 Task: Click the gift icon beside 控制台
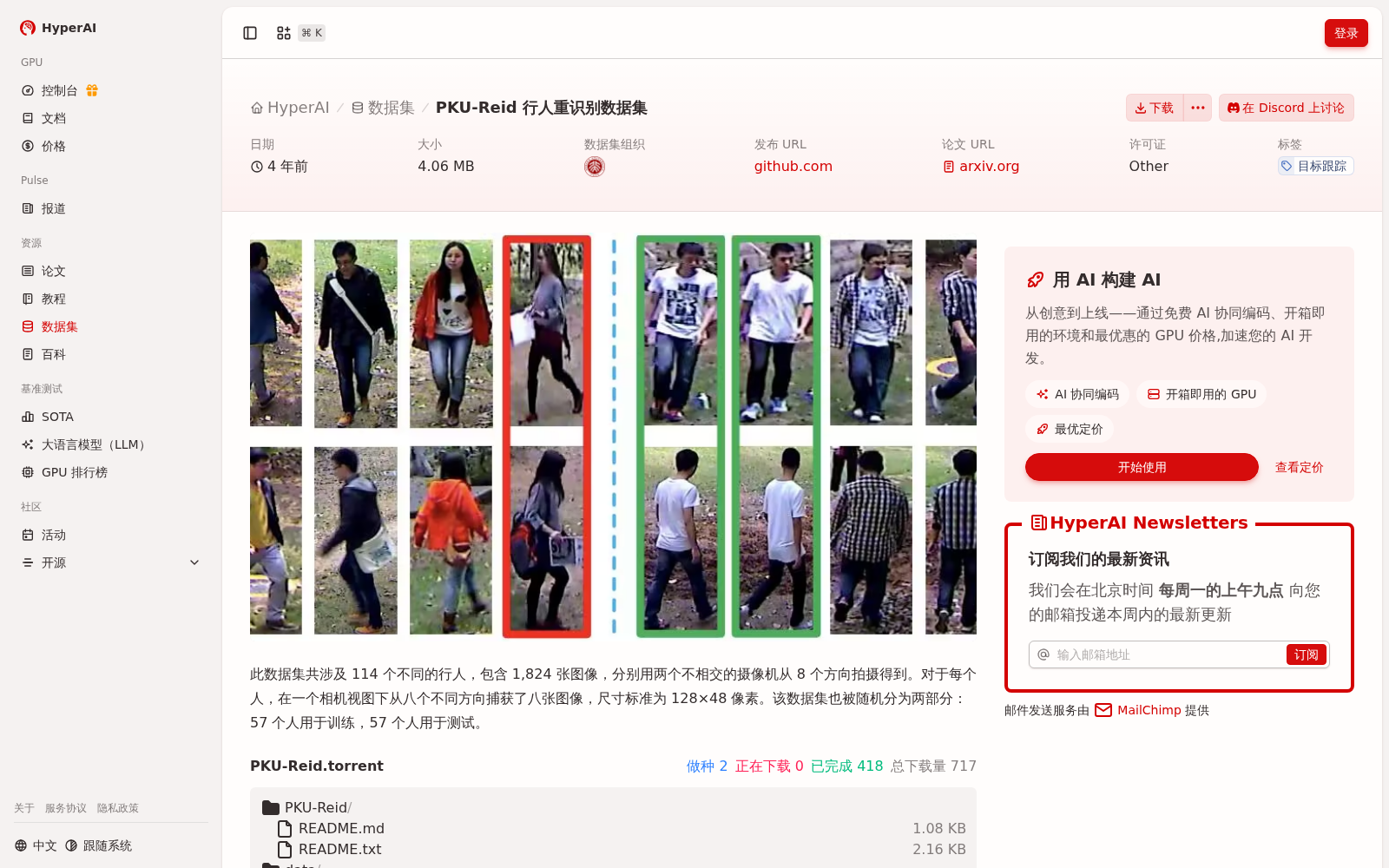pyautogui.click(x=92, y=90)
